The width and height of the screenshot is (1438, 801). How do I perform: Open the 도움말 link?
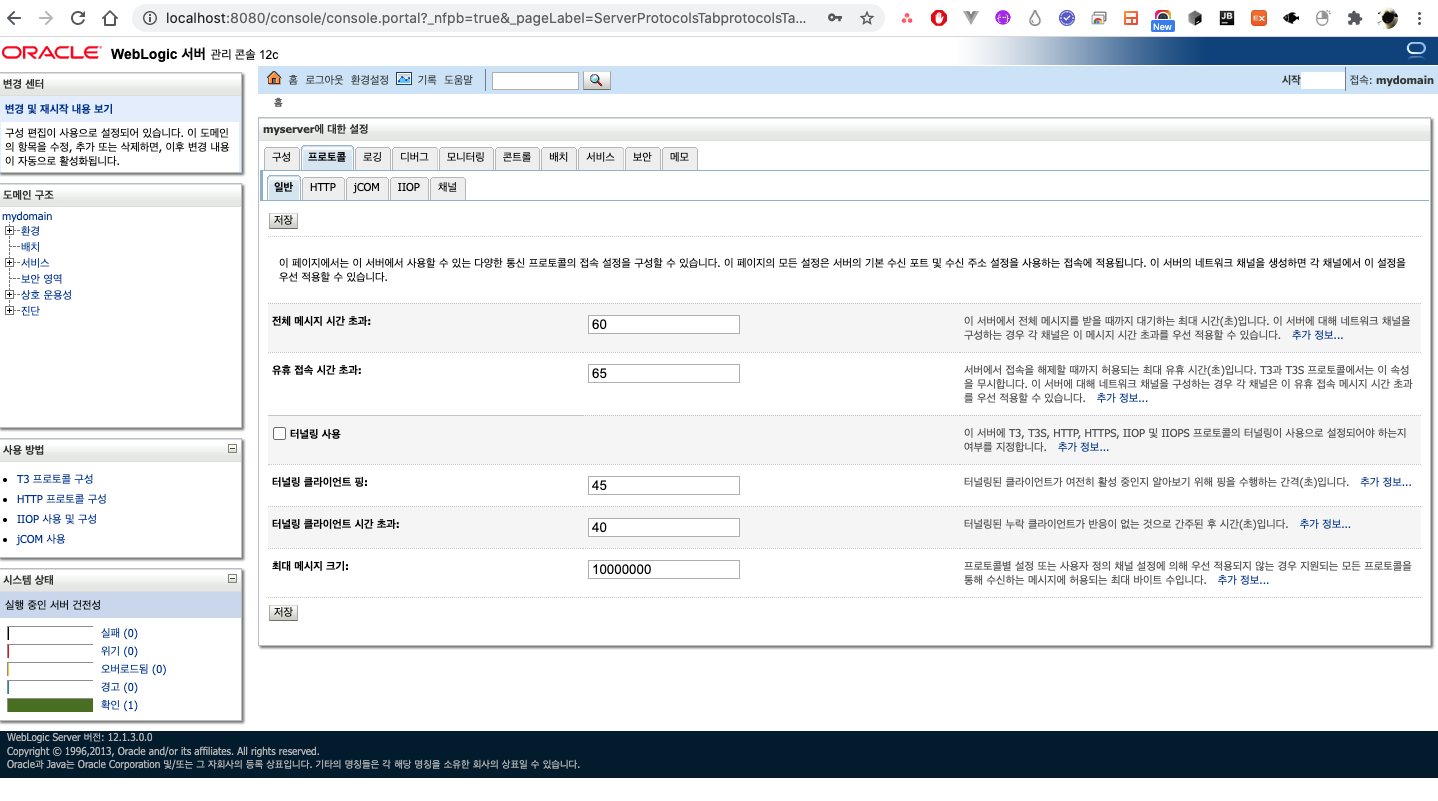coord(458,80)
